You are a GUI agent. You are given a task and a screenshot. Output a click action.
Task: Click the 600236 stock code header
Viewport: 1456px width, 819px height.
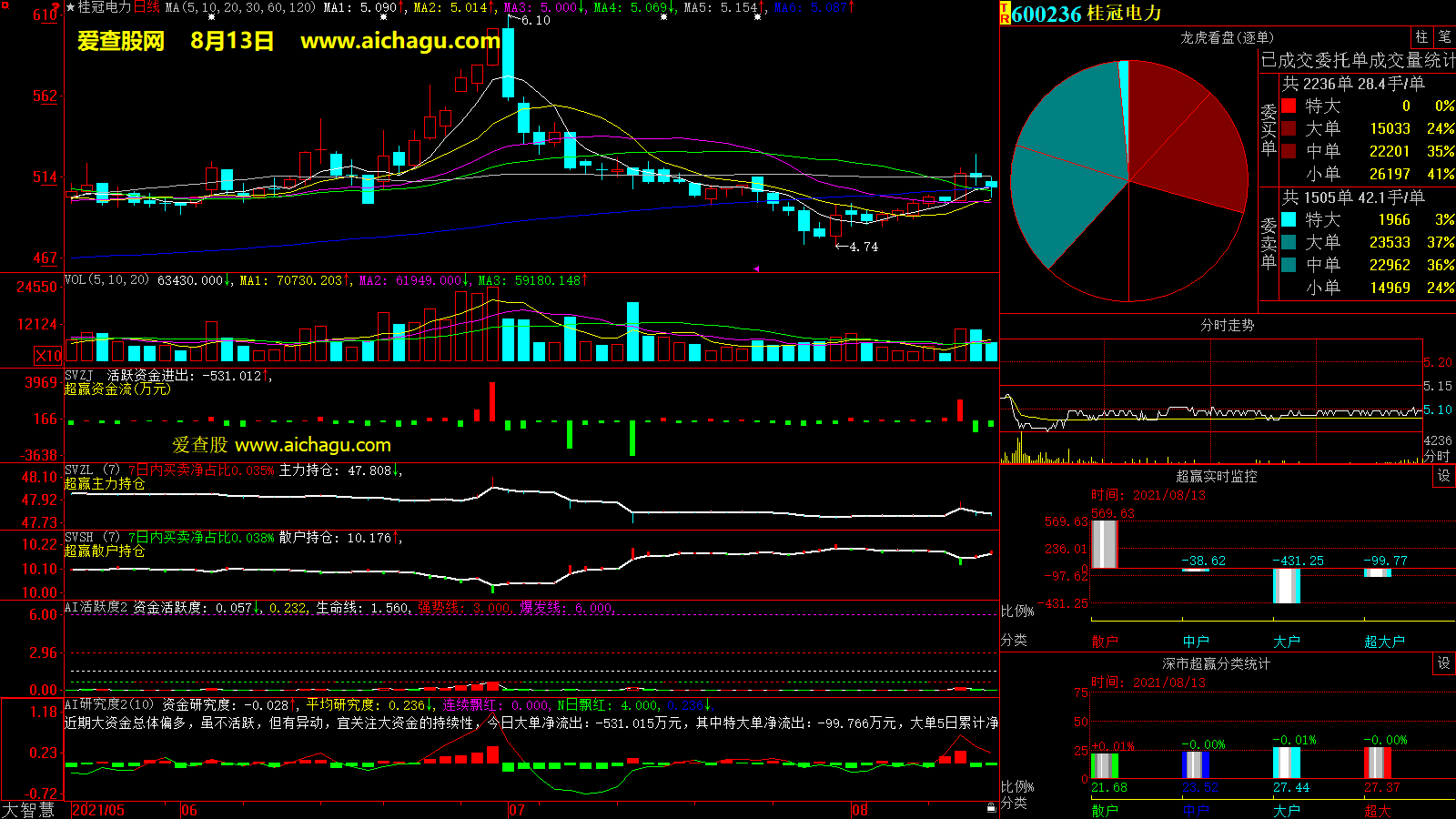tap(1046, 14)
